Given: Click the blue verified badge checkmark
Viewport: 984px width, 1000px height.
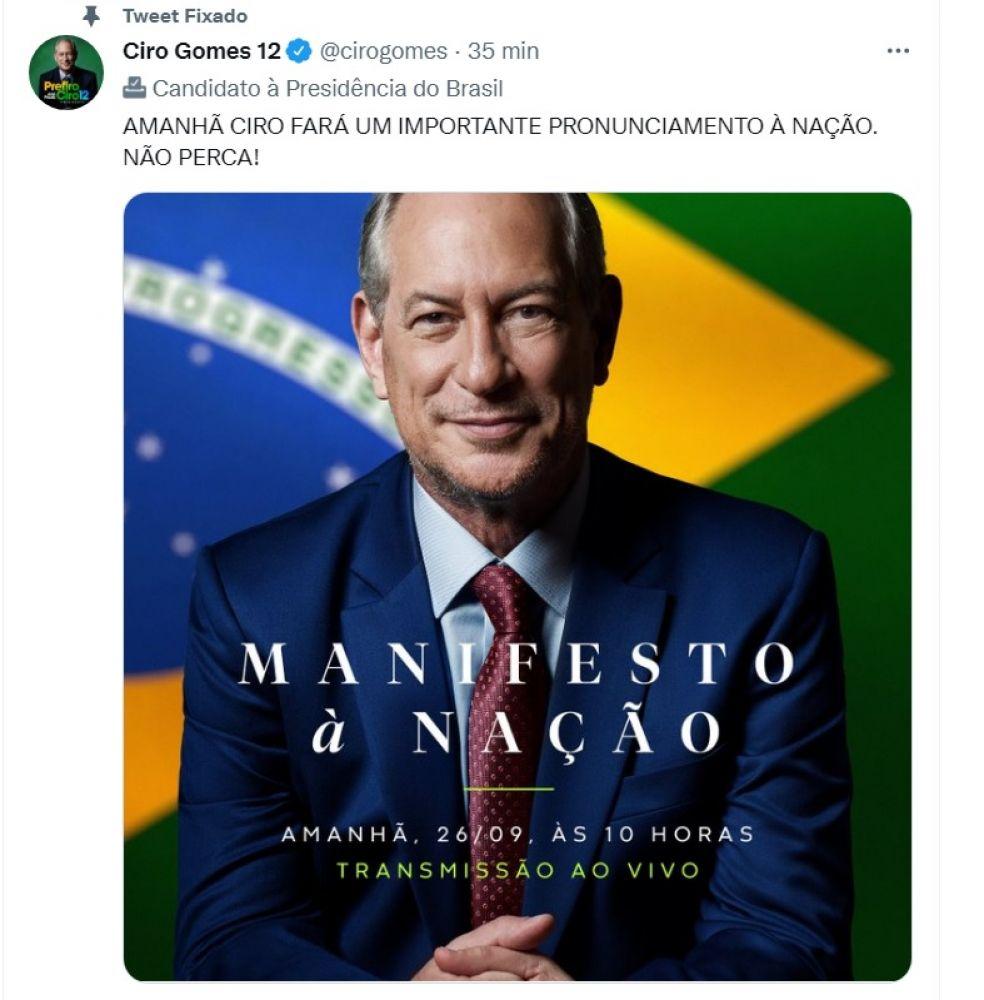Looking at the screenshot, I should (298, 51).
